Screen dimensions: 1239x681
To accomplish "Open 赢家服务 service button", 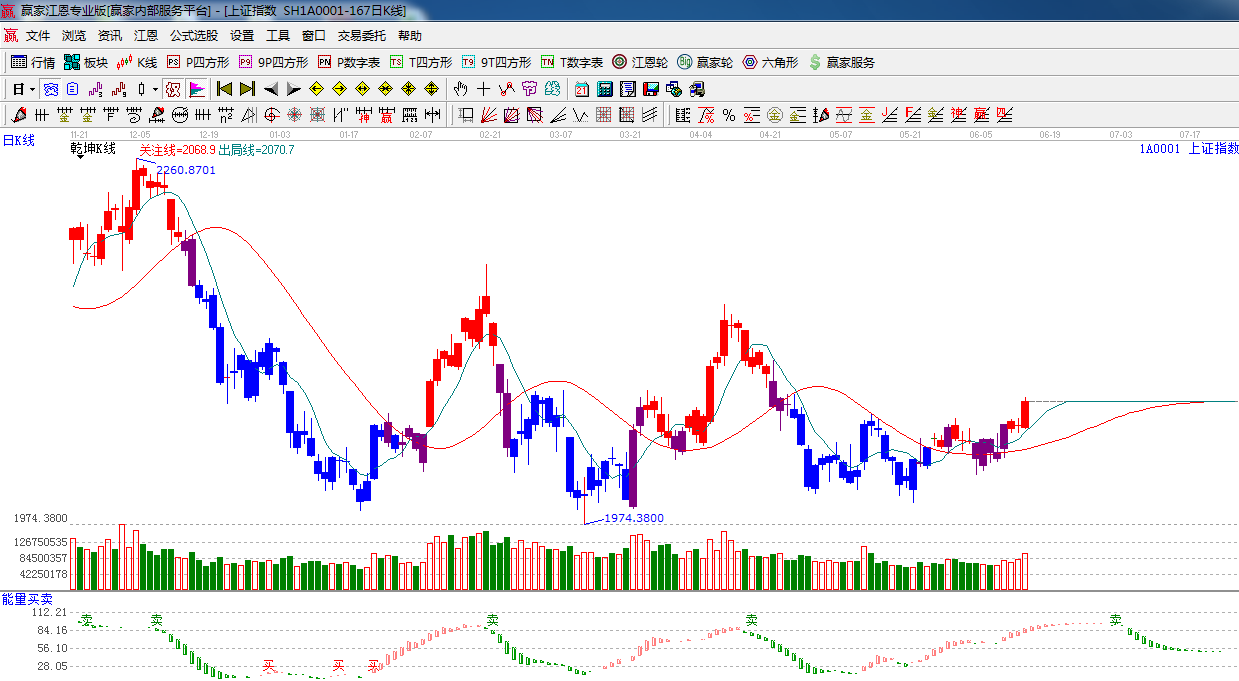I will 841,62.
